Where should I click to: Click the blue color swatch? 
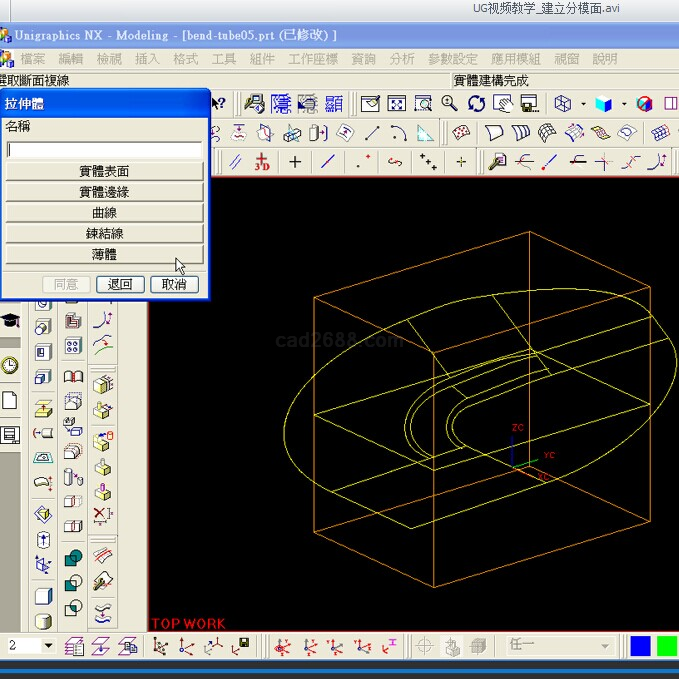640,646
